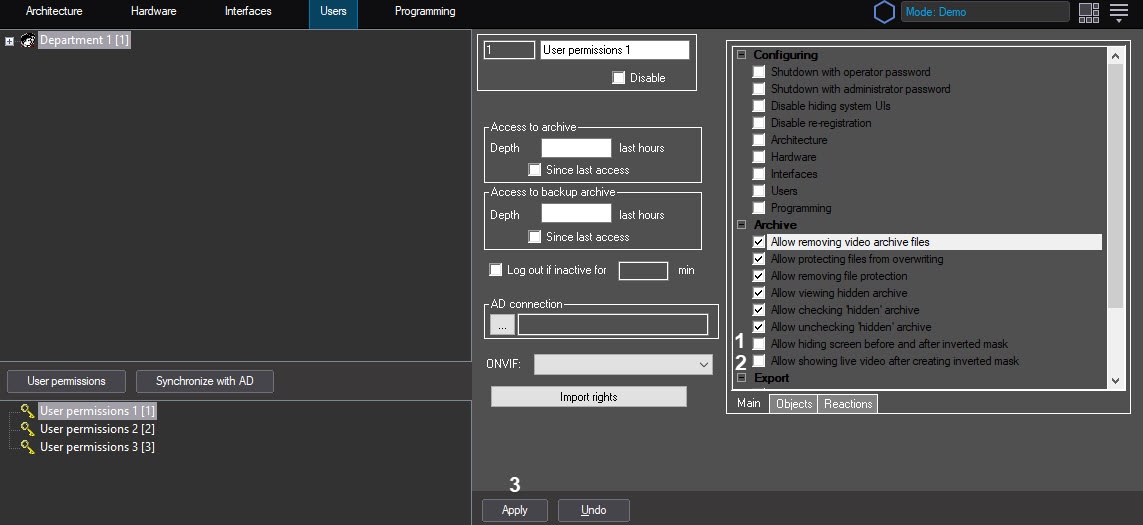The height and width of the screenshot is (525, 1143).
Task: Open the hamburger menu icon
Action: pyautogui.click(x=1119, y=12)
